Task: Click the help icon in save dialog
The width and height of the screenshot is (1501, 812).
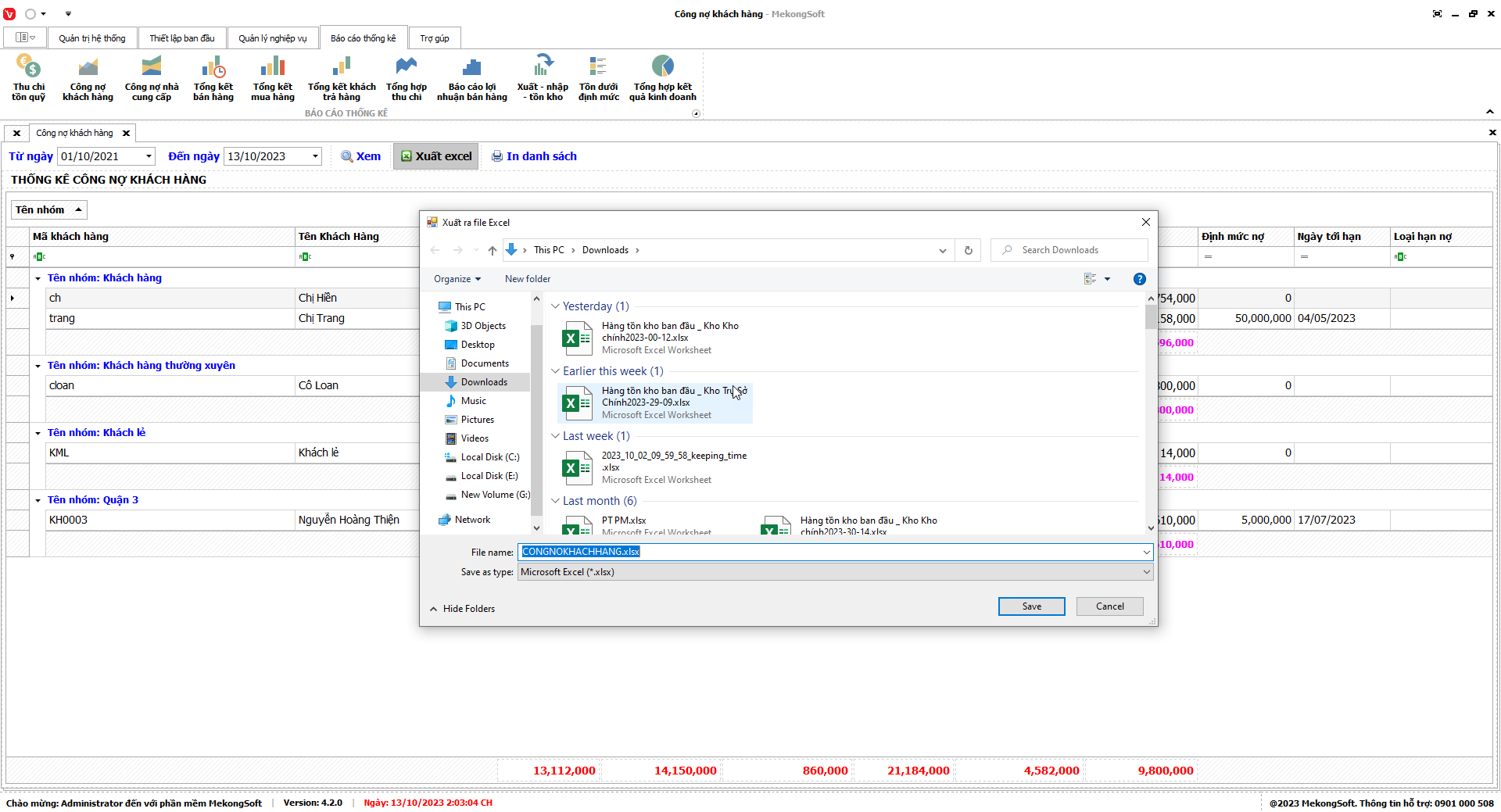Action: click(x=1139, y=279)
